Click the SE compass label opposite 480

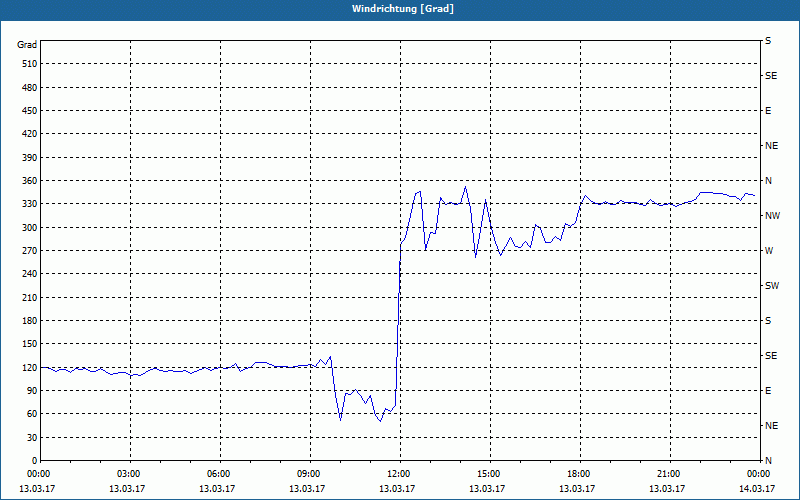click(x=771, y=76)
